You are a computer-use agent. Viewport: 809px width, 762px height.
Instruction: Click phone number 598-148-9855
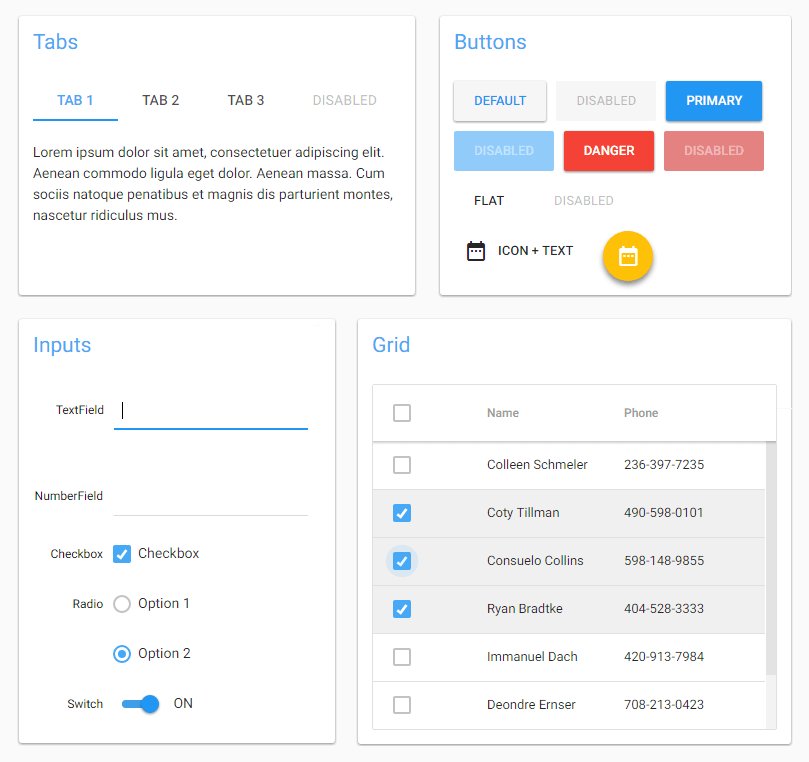664,561
